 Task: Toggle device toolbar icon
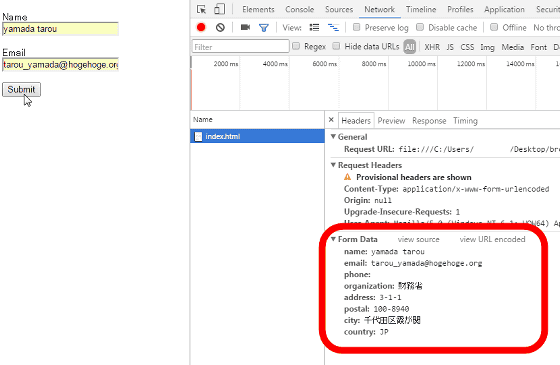pyautogui.click(x=219, y=9)
